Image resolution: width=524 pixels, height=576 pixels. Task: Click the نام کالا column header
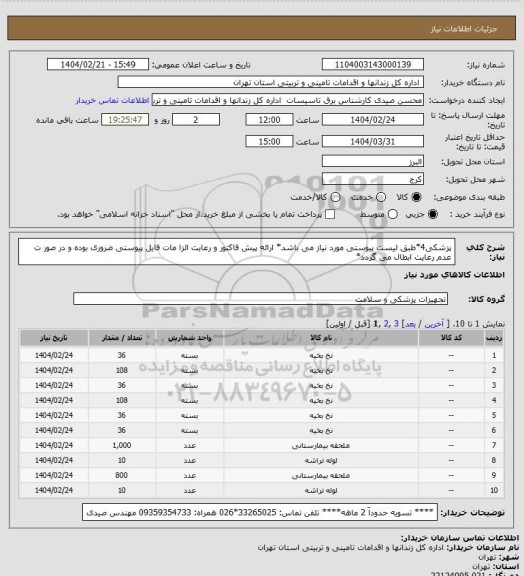pos(321,338)
